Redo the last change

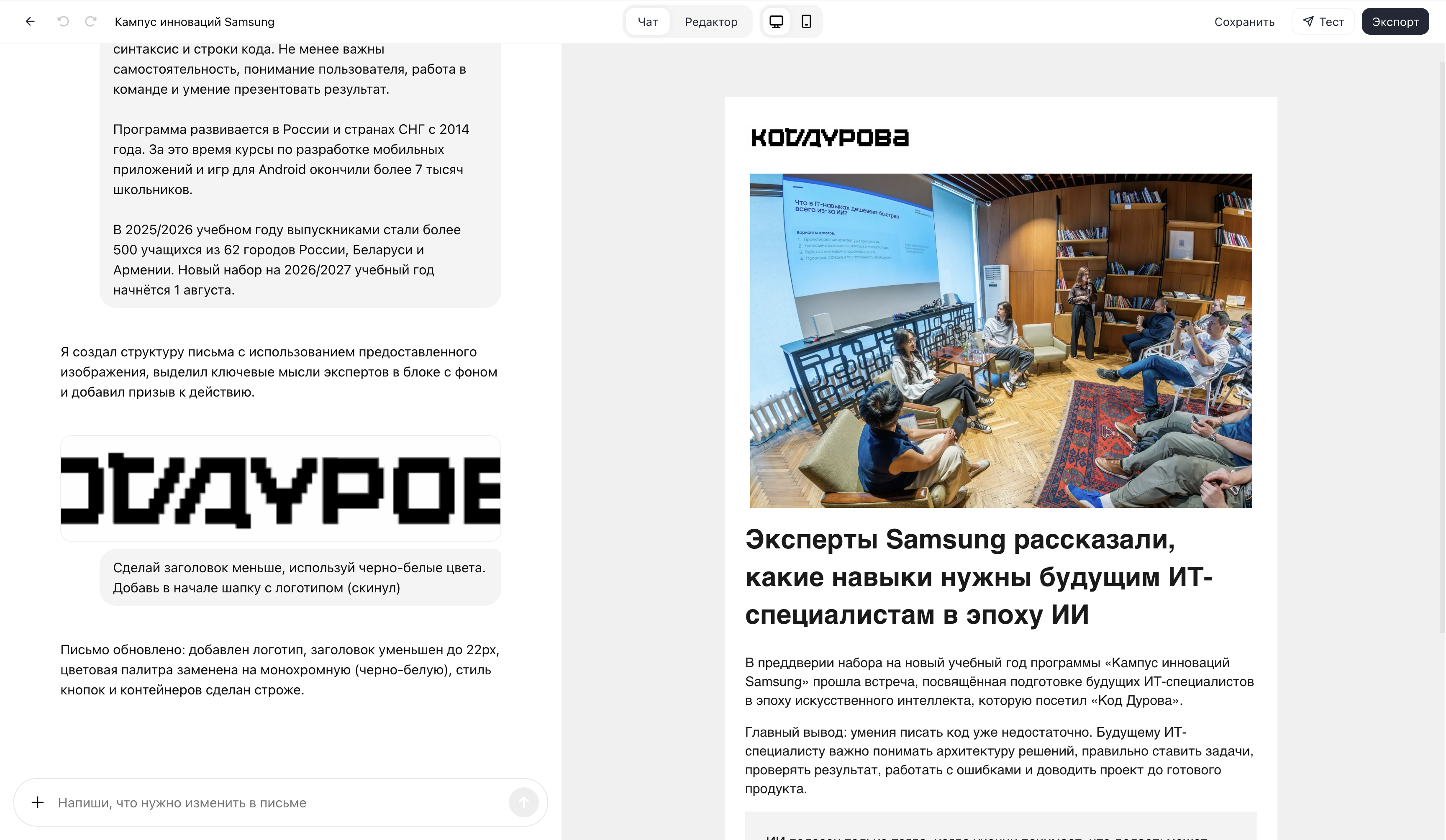click(x=91, y=21)
